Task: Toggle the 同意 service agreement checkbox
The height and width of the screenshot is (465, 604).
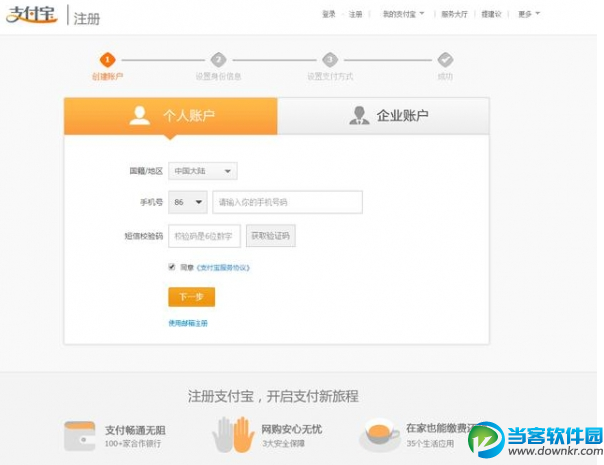Action: tap(172, 267)
